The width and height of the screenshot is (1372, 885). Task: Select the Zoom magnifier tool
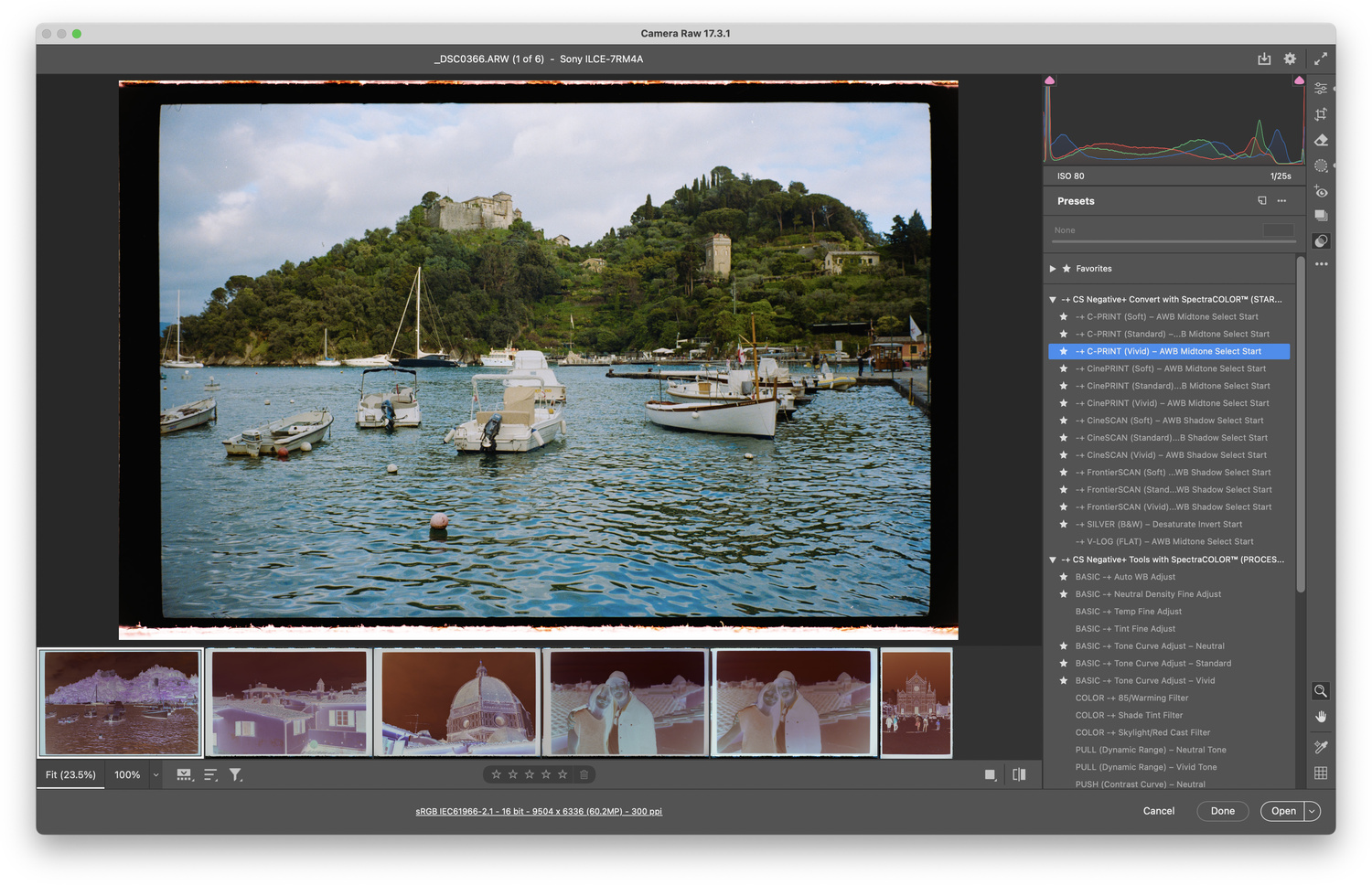click(1321, 691)
